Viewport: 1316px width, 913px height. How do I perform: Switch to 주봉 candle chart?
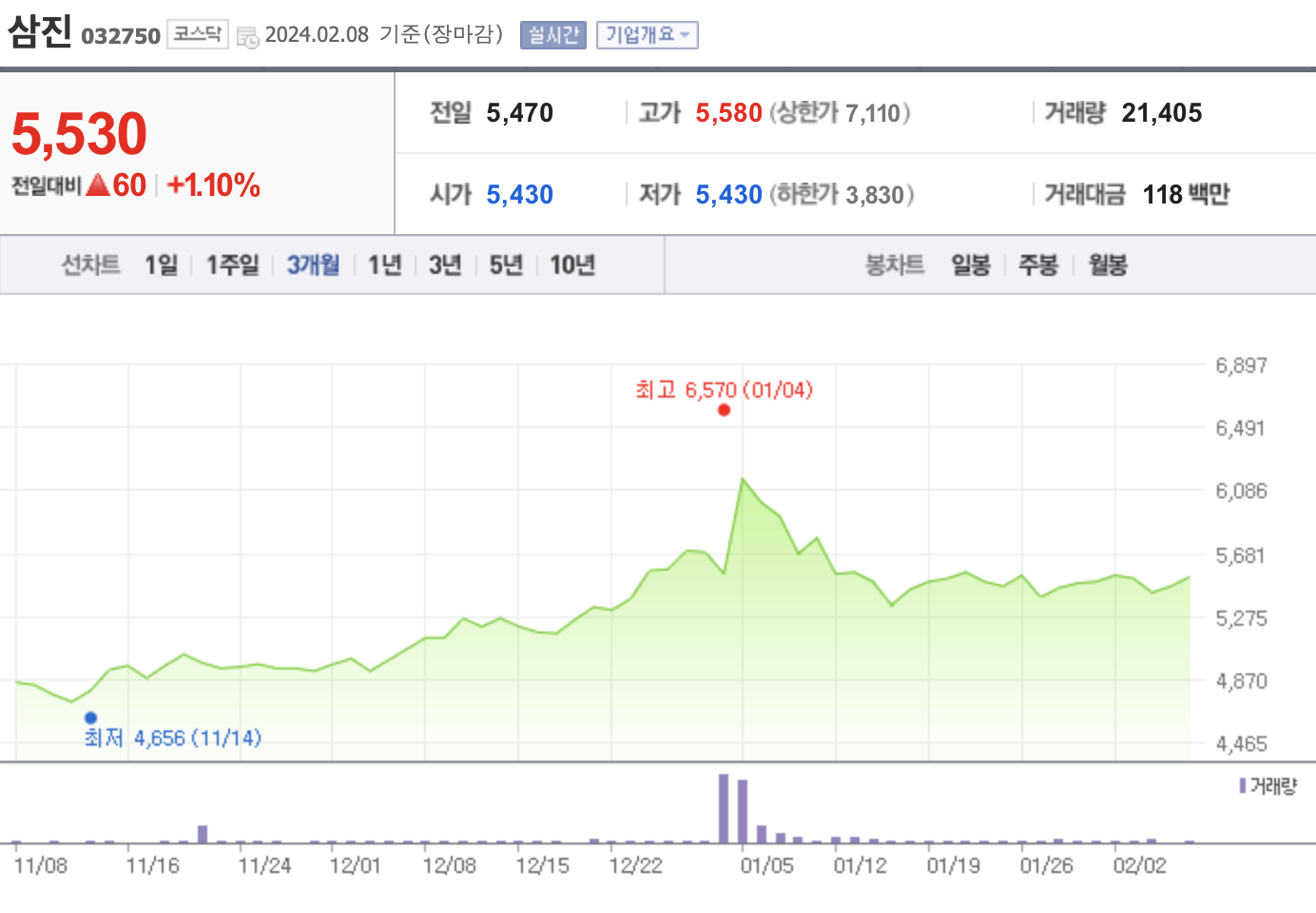1038,264
